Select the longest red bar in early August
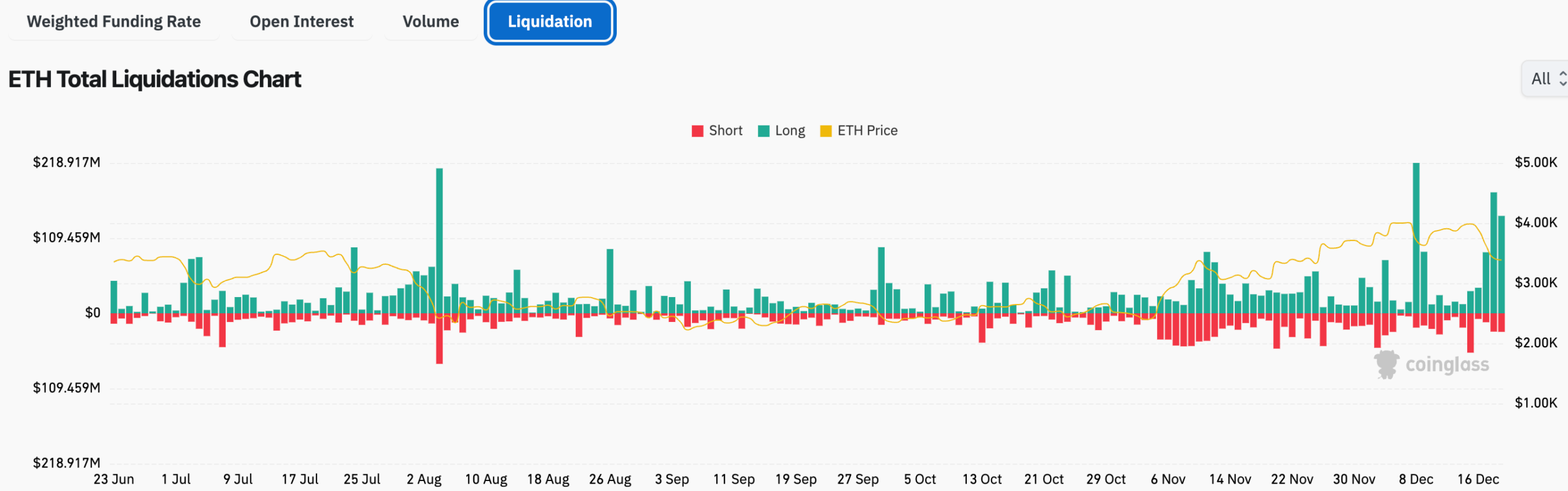This screenshot has height=491, width=1568. [440, 339]
